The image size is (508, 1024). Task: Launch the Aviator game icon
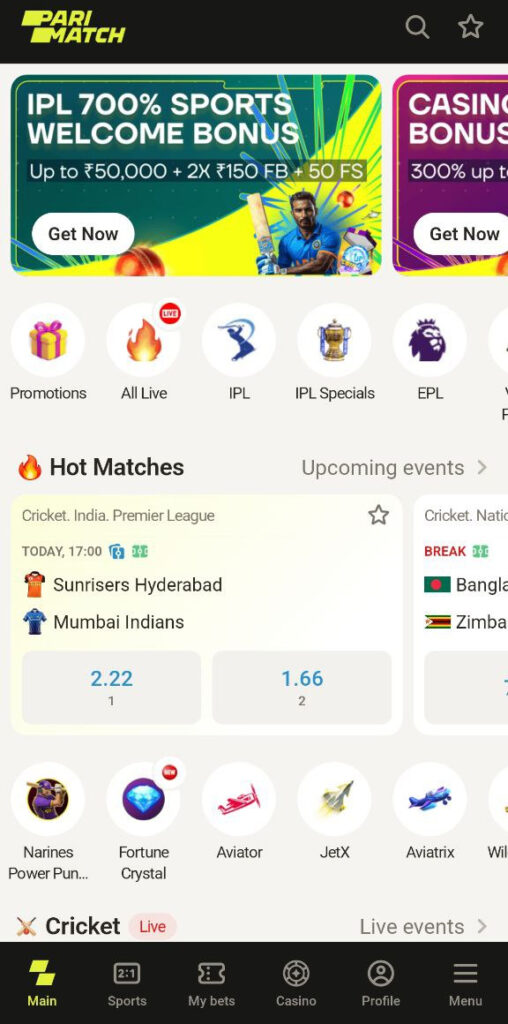[x=239, y=799]
